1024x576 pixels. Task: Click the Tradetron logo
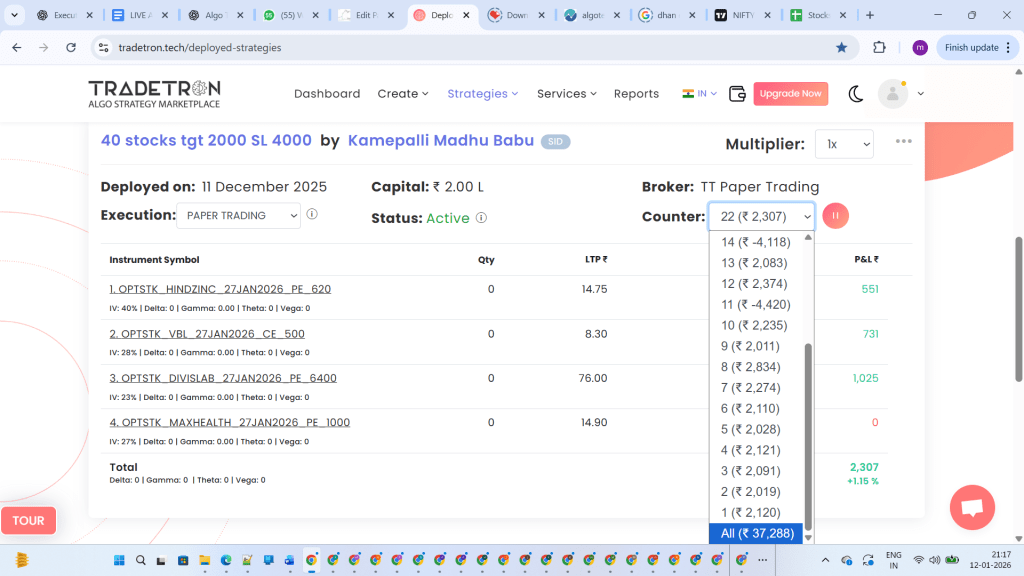click(154, 93)
